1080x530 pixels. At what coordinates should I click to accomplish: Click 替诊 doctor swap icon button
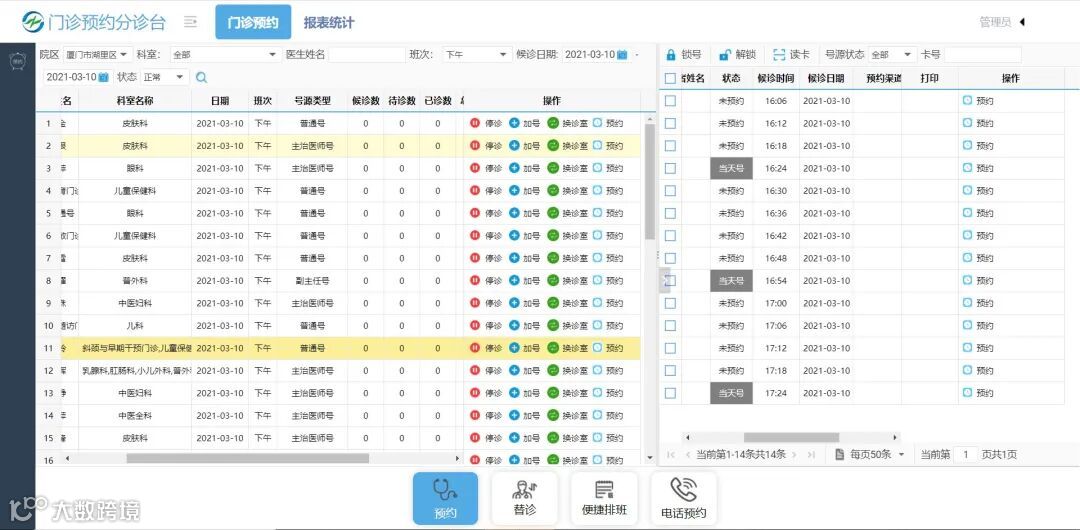(x=524, y=498)
